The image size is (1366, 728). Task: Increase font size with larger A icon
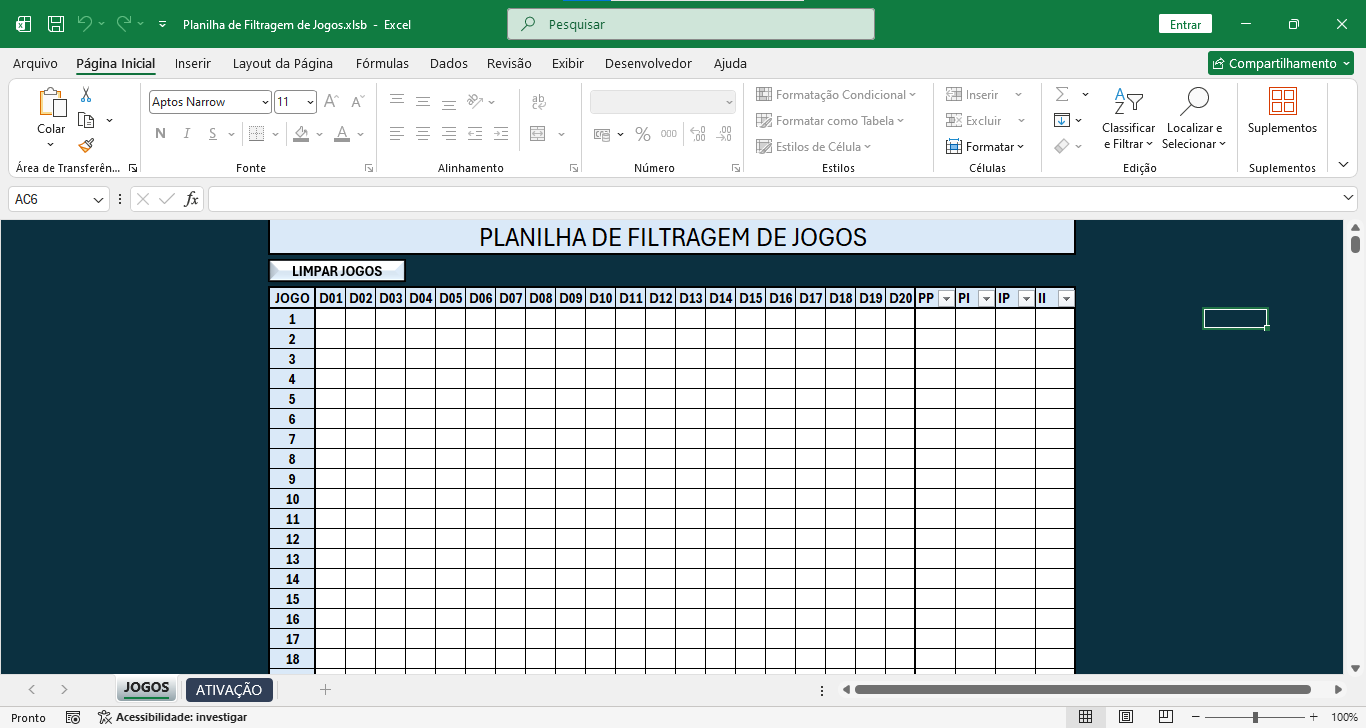click(x=331, y=102)
